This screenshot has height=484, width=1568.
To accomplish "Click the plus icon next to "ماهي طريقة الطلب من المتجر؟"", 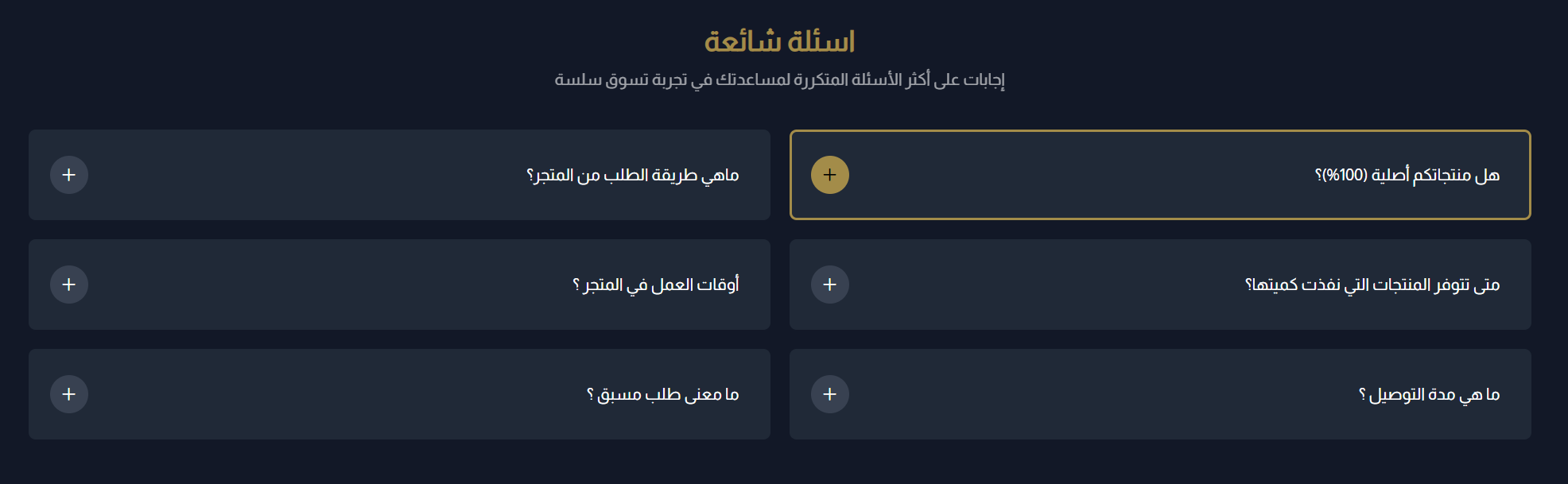I will point(69,175).
